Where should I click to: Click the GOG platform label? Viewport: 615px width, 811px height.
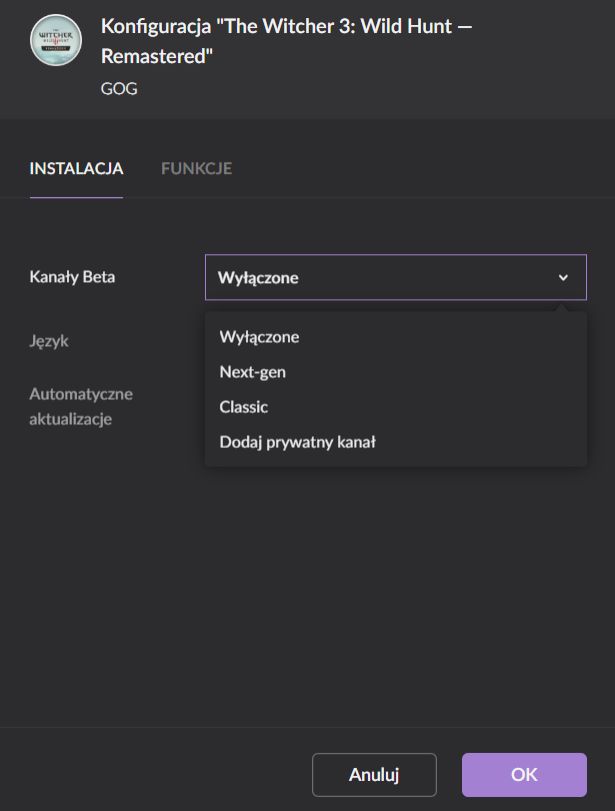tap(119, 89)
